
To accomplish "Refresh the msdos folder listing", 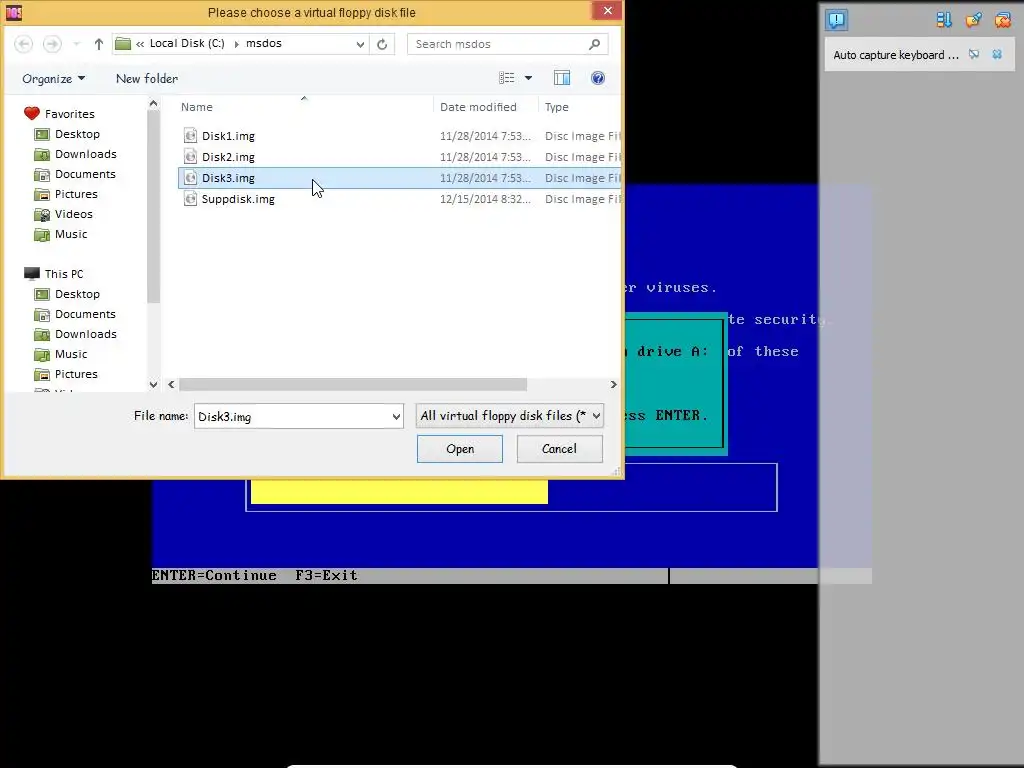I will point(382,44).
